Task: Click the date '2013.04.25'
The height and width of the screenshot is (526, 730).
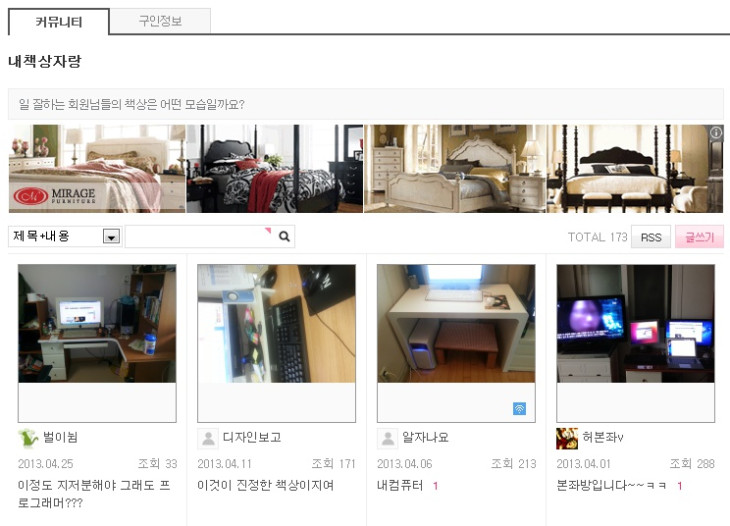Action: pos(46,464)
